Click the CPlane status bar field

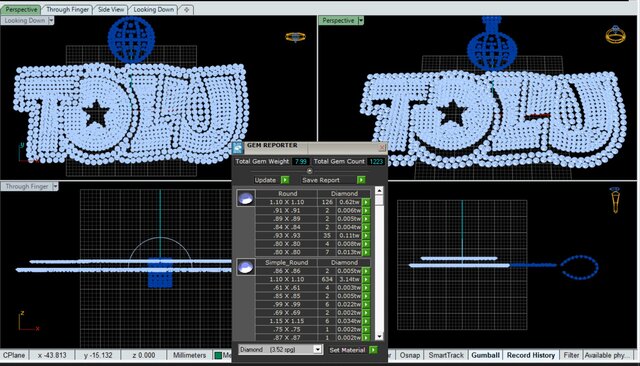(x=14, y=355)
